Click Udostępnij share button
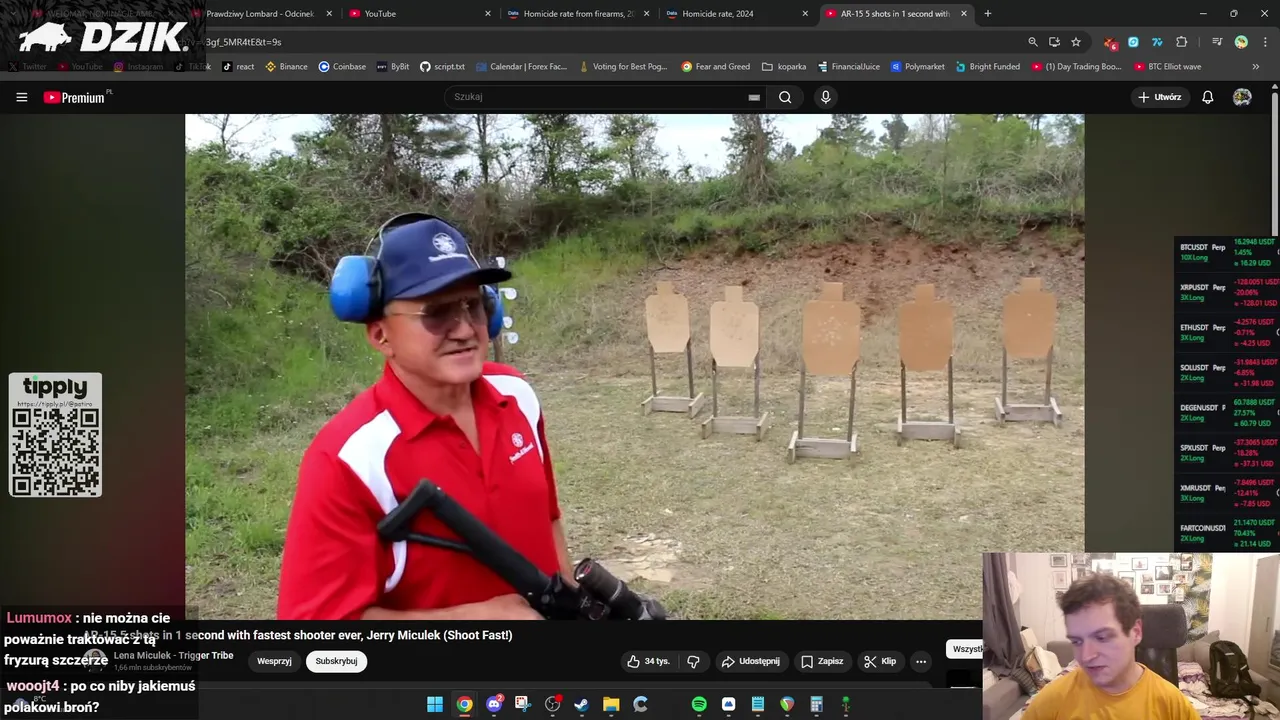This screenshot has height=720, width=1280. tap(750, 661)
